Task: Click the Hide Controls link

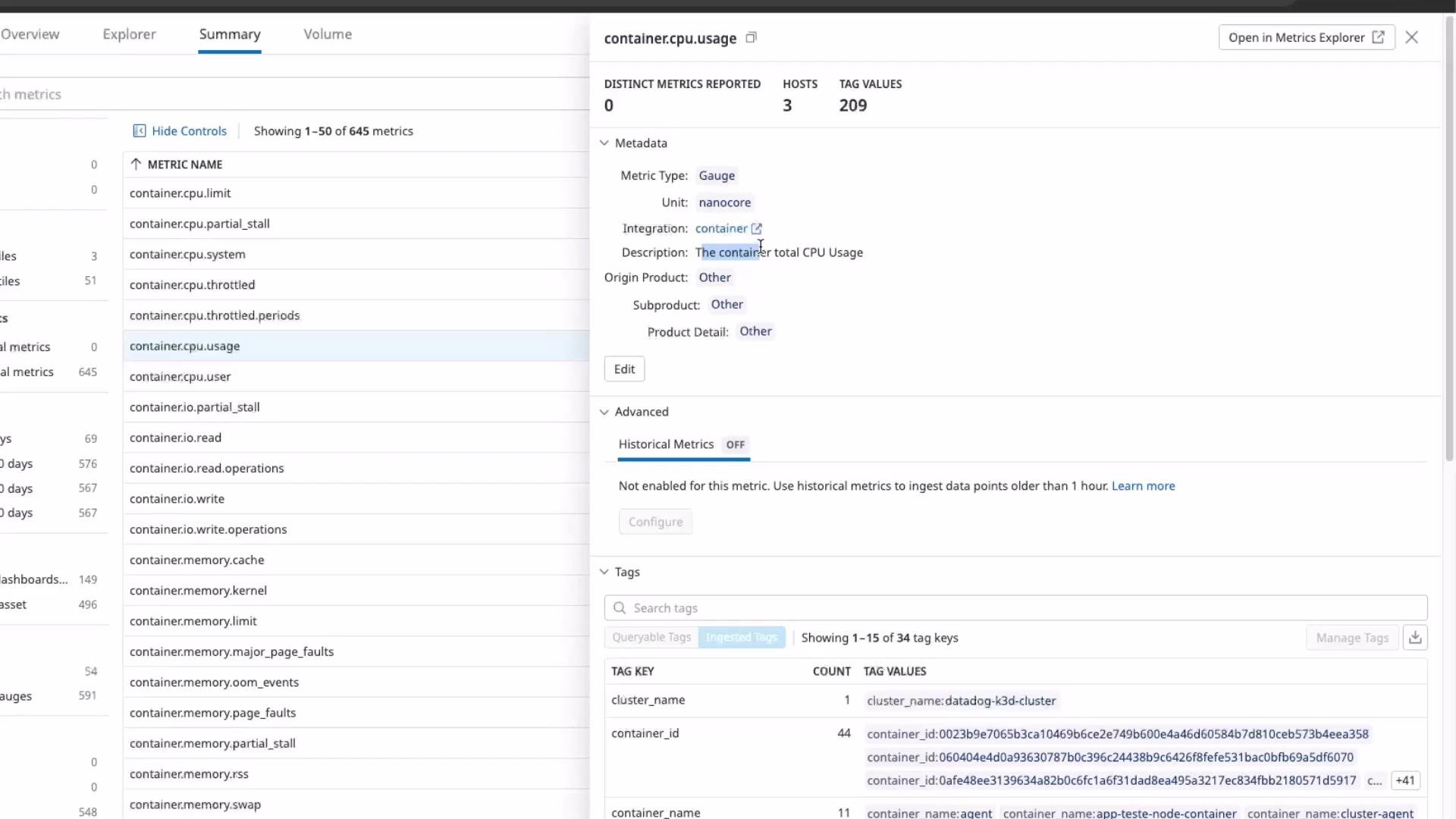Action: [189, 131]
